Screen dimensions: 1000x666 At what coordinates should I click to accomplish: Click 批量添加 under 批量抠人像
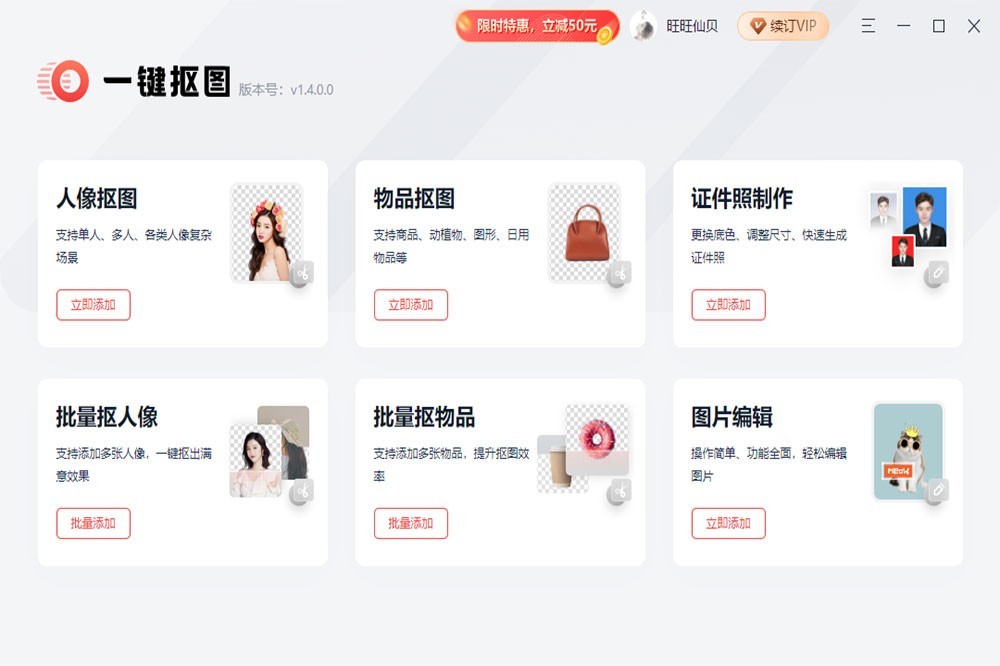tap(93, 524)
